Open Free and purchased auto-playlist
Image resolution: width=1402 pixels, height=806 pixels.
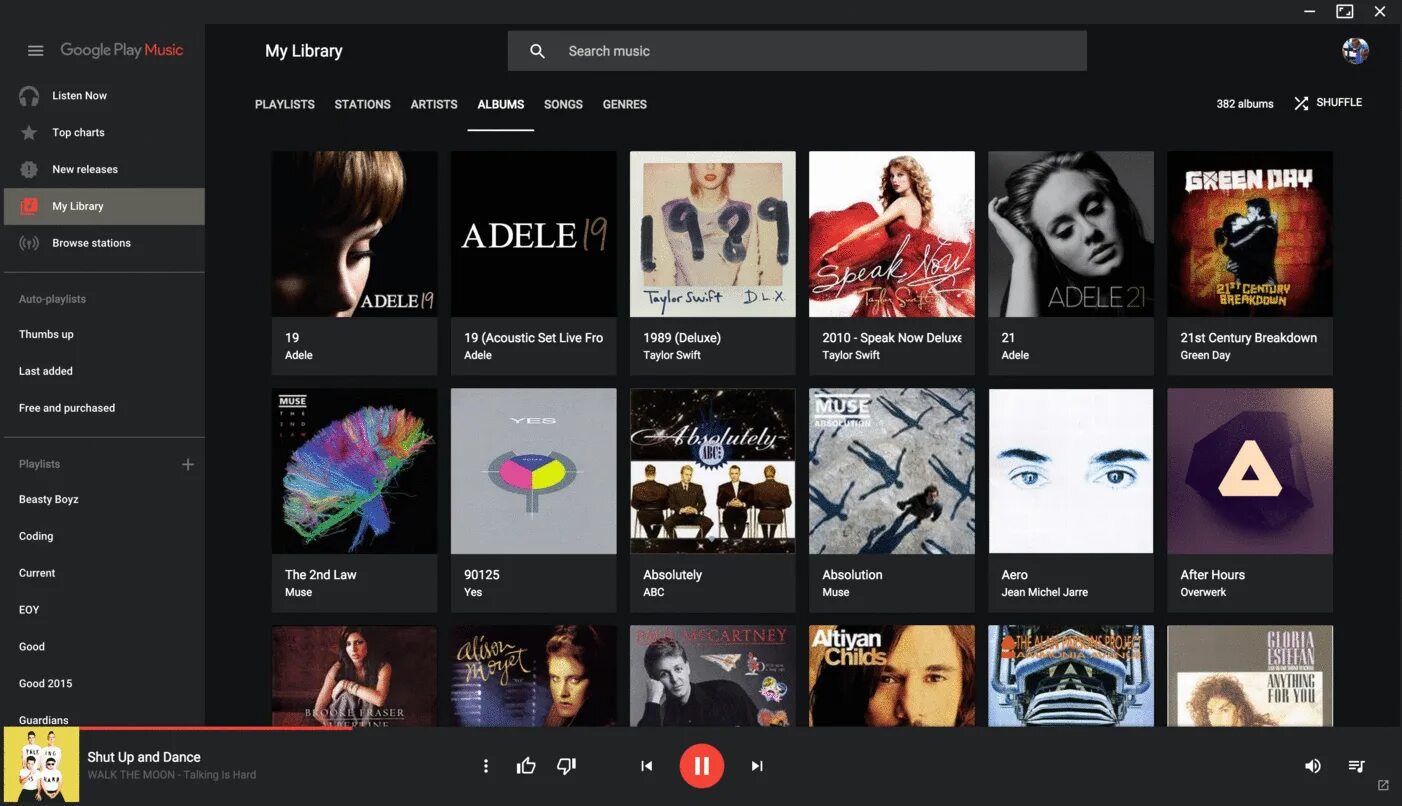pos(67,408)
